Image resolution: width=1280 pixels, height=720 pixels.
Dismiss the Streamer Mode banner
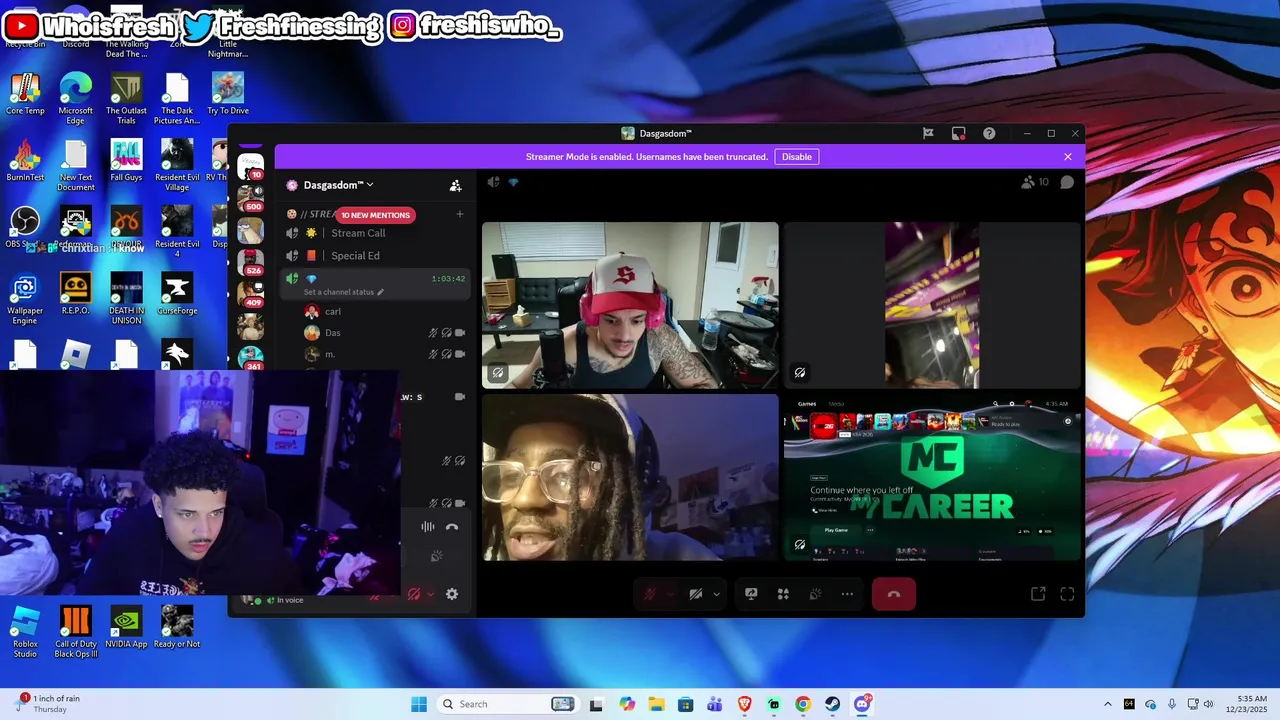(1068, 157)
